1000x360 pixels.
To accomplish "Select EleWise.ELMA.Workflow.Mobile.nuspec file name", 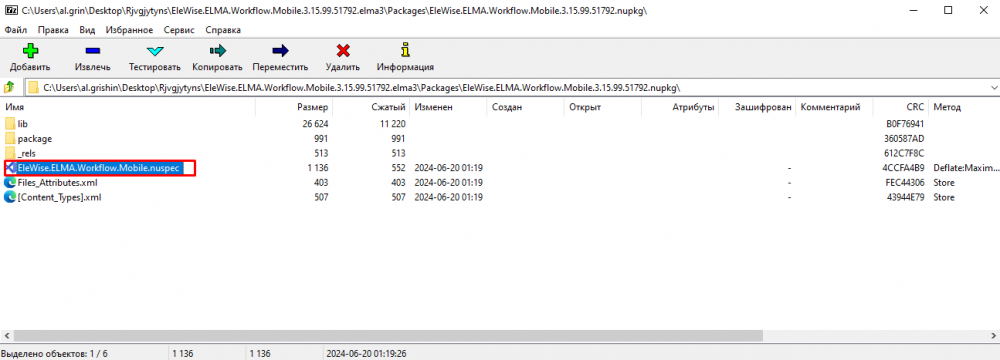I will pos(98,168).
